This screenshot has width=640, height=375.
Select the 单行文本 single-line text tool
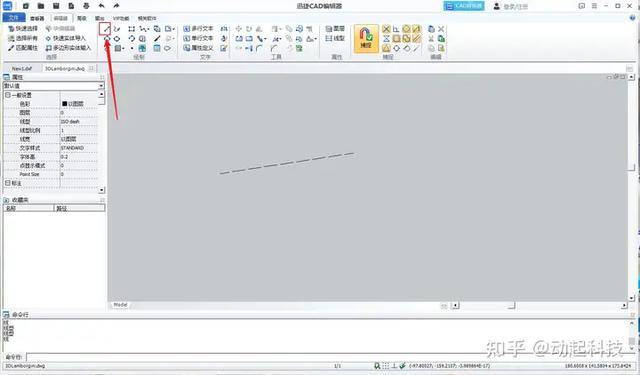[x=198, y=38]
